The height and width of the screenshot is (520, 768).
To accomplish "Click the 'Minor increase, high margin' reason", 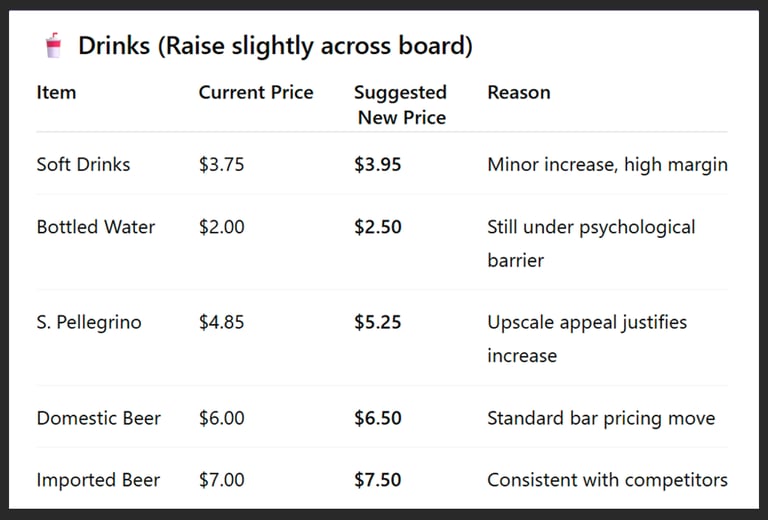I will click(x=607, y=165).
